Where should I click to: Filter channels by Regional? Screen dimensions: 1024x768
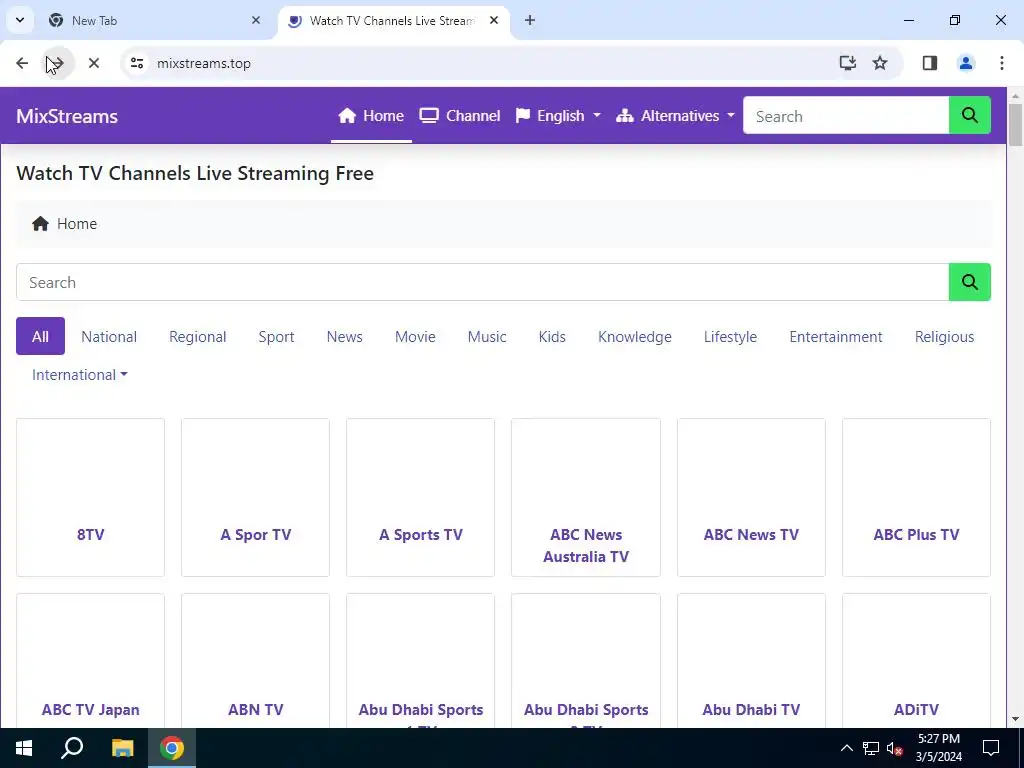pyautogui.click(x=197, y=336)
